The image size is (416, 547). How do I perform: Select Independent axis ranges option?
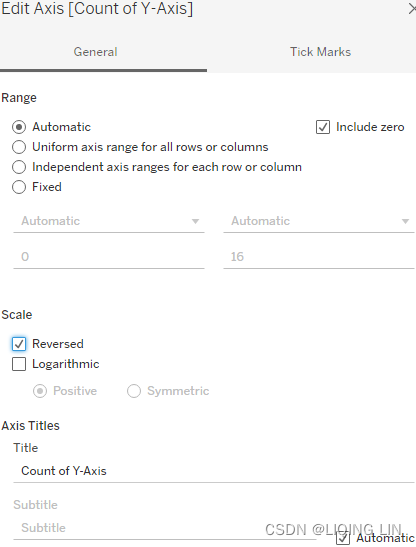(x=19, y=167)
